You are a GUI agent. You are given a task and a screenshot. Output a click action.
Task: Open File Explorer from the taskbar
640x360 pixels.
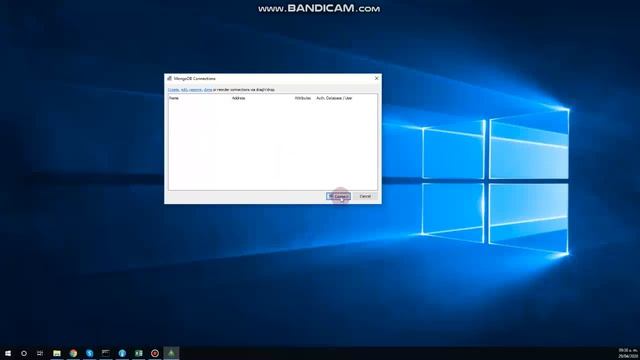pos(57,353)
